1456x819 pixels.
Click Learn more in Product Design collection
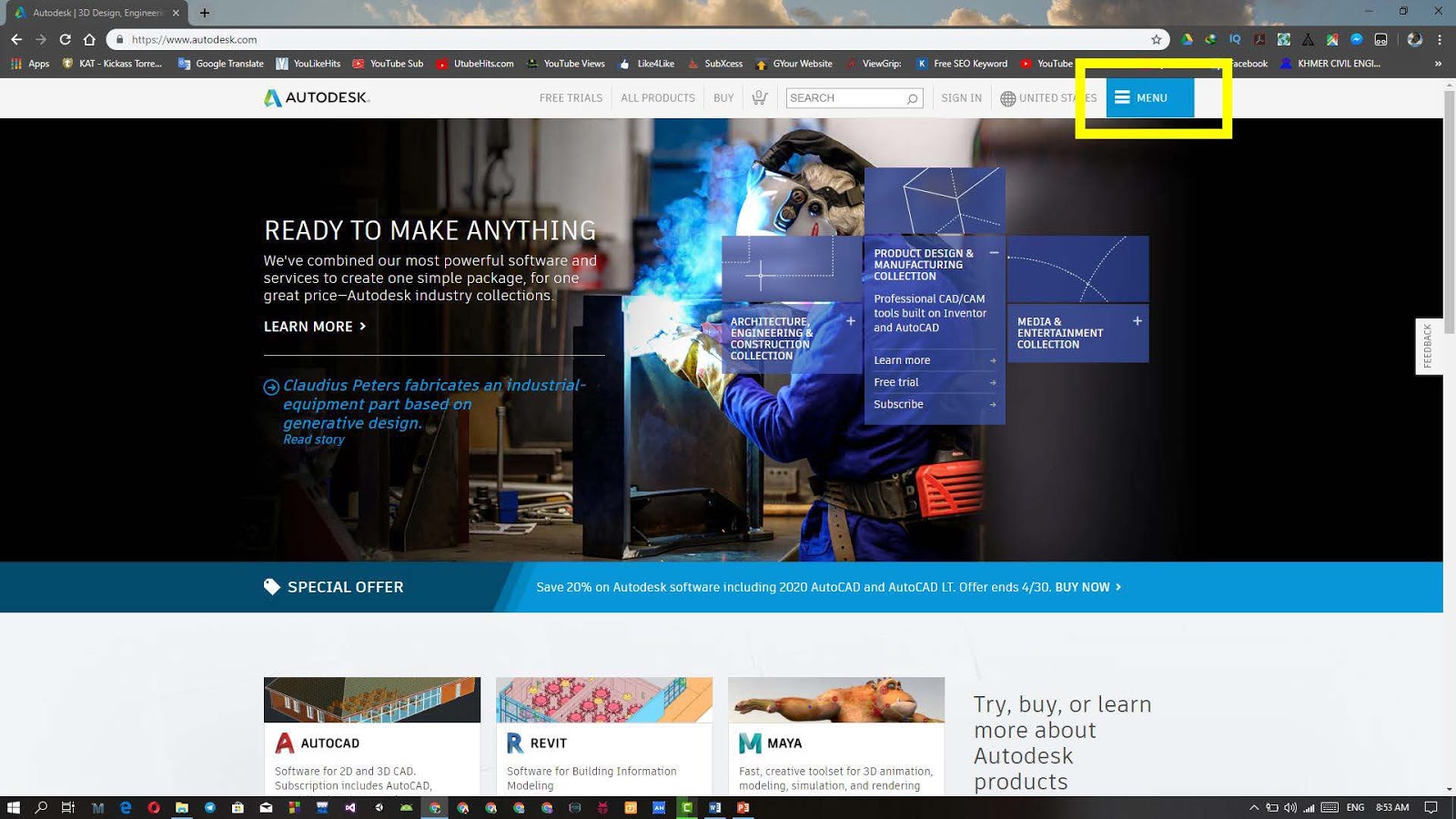[x=935, y=360]
